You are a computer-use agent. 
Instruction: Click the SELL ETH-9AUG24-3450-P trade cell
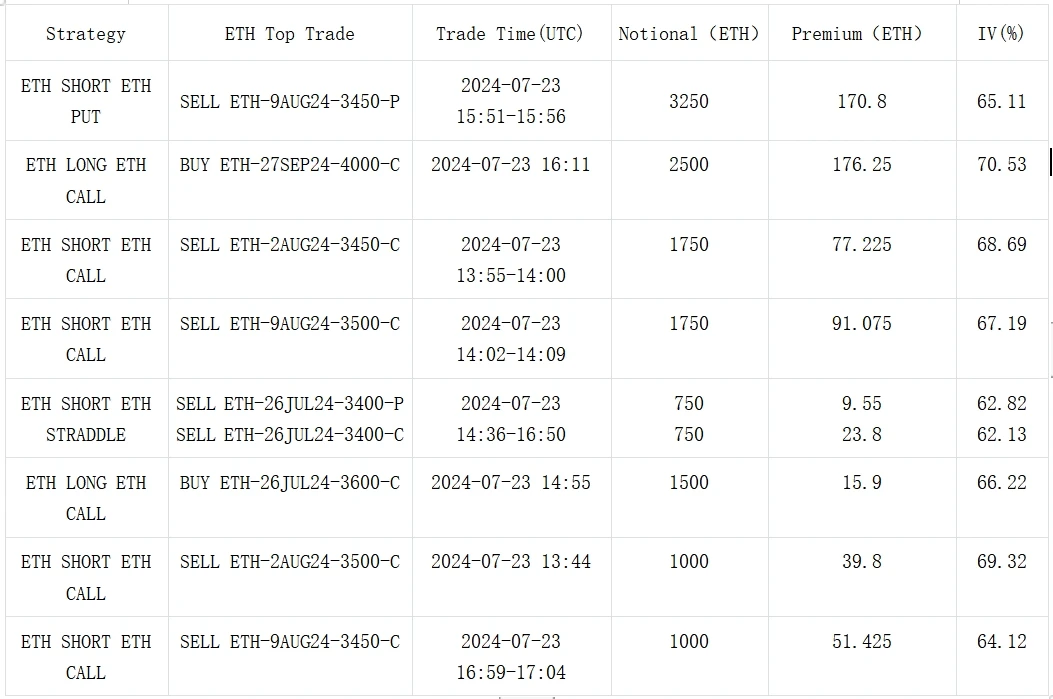click(x=290, y=102)
